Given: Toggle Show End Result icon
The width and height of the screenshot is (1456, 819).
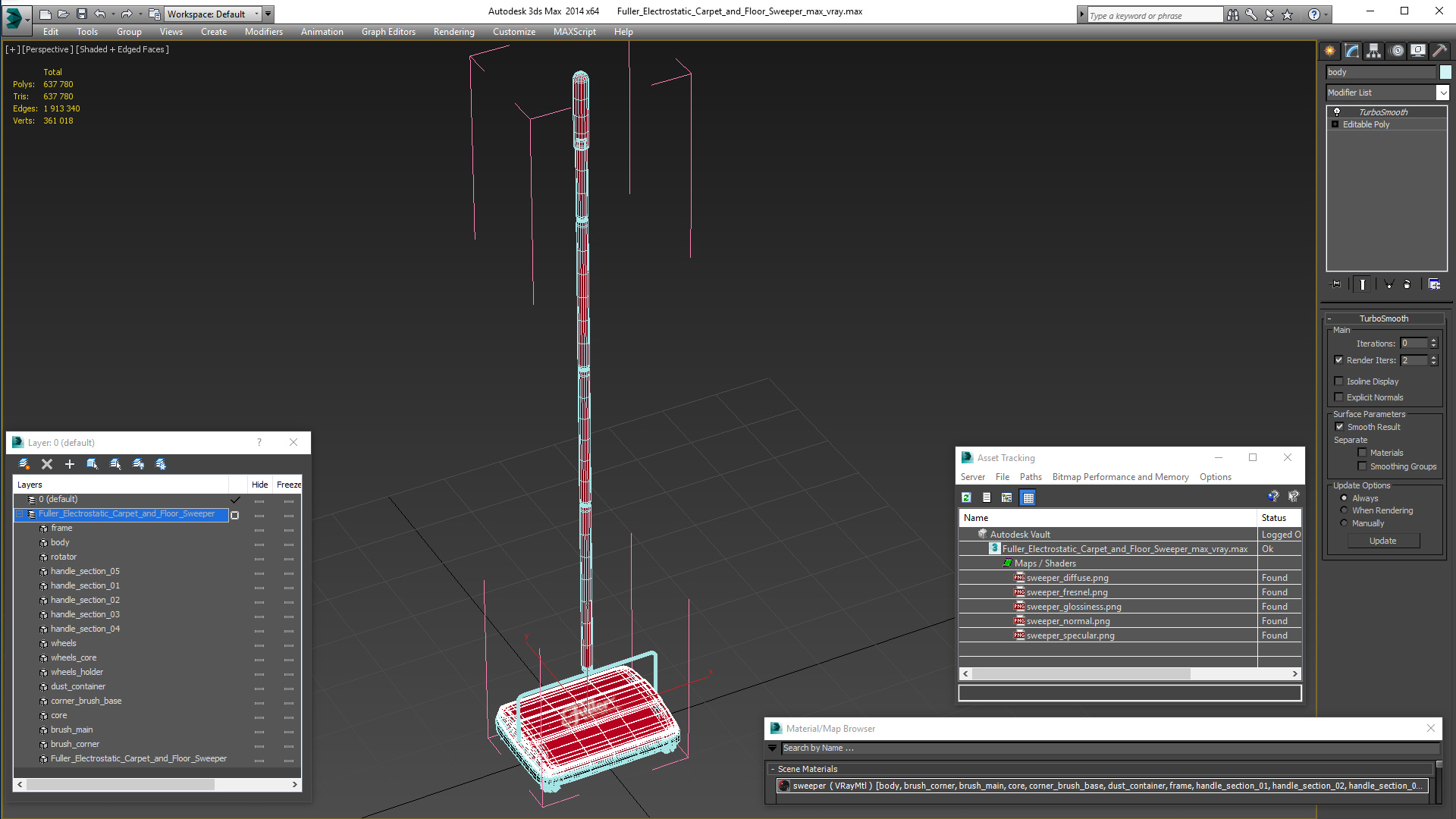Looking at the screenshot, I should pos(1363,284).
